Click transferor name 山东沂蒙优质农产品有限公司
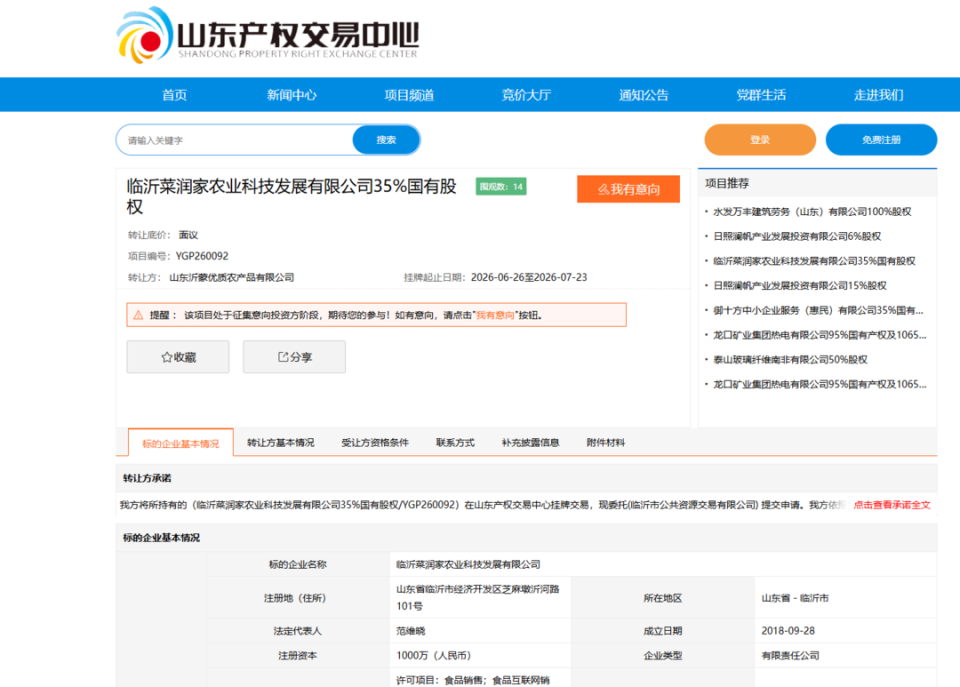This screenshot has width=960, height=687. tap(231, 277)
